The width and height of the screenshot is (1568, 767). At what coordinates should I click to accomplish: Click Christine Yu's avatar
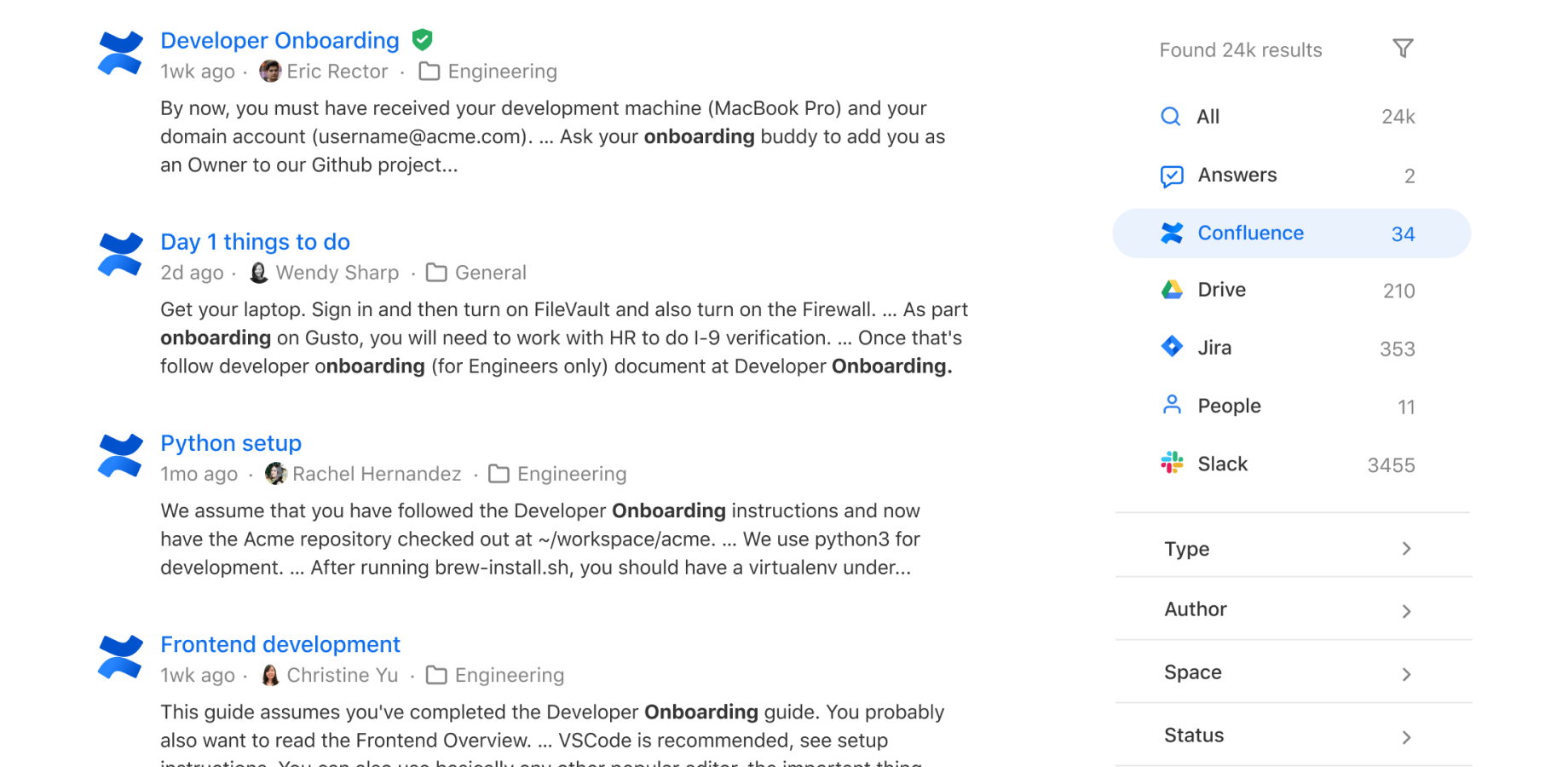(x=270, y=675)
